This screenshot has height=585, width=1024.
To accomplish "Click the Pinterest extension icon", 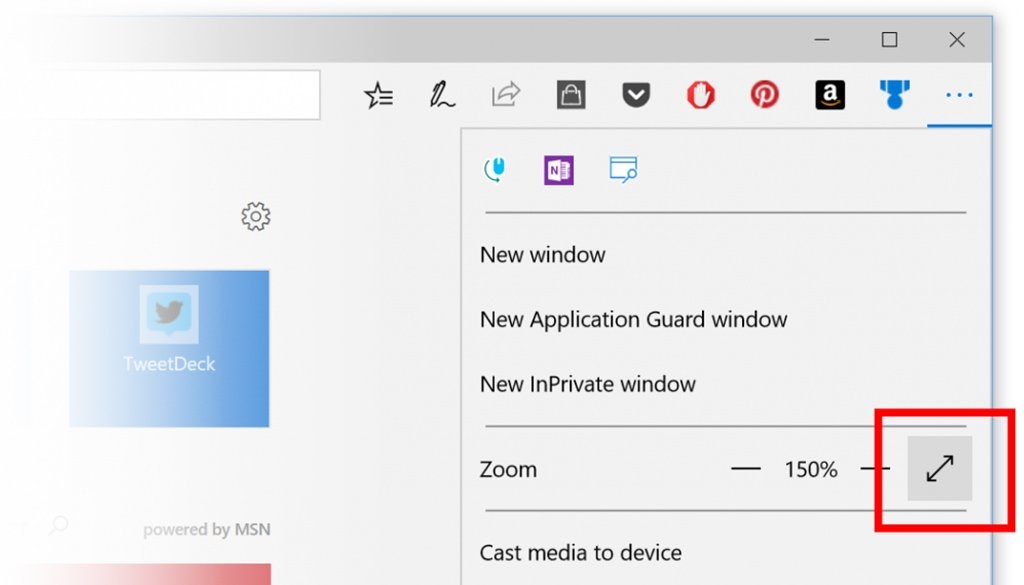I will [765, 95].
